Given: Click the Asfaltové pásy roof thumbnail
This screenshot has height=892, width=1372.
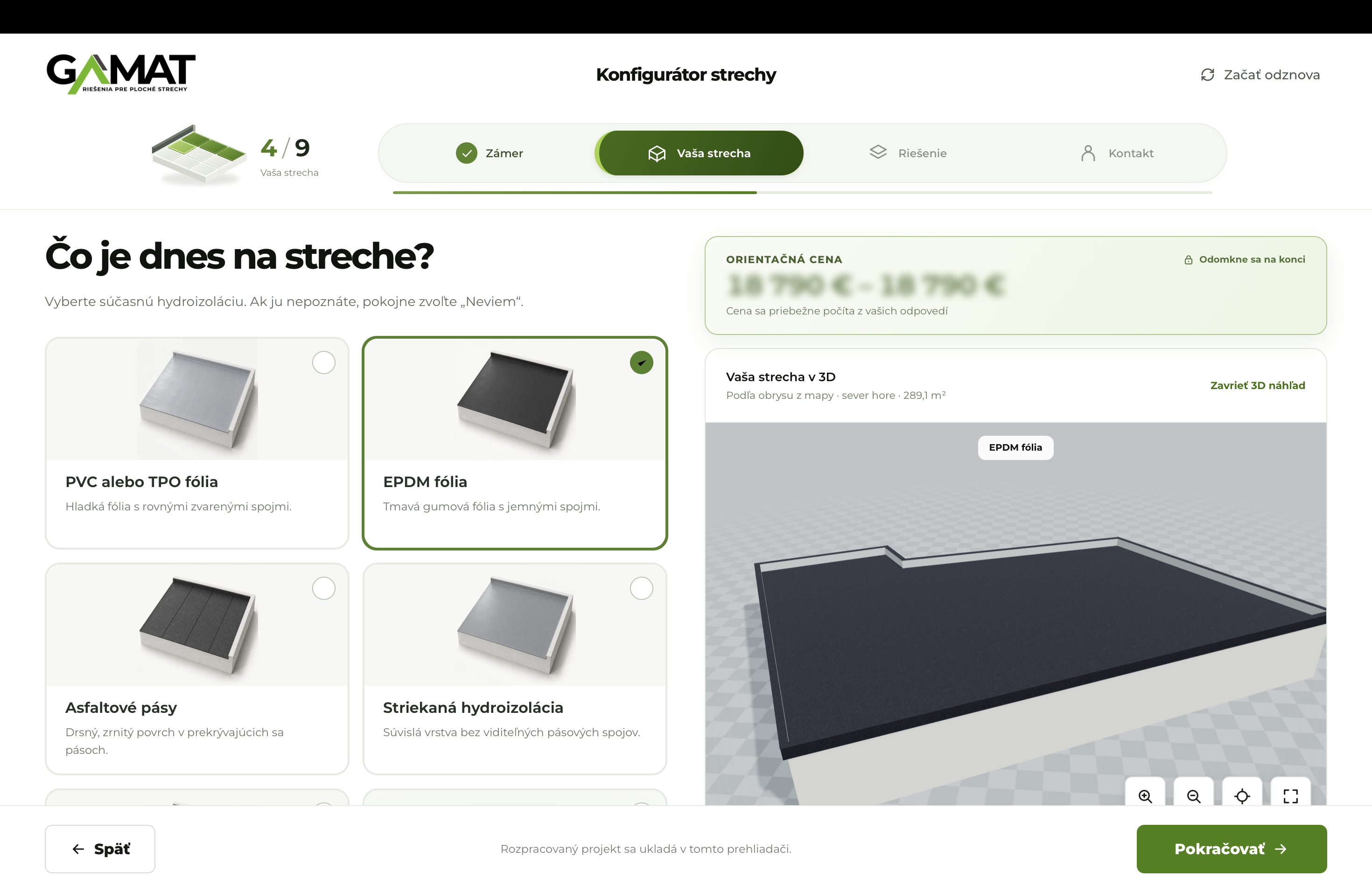Looking at the screenshot, I should (x=198, y=625).
